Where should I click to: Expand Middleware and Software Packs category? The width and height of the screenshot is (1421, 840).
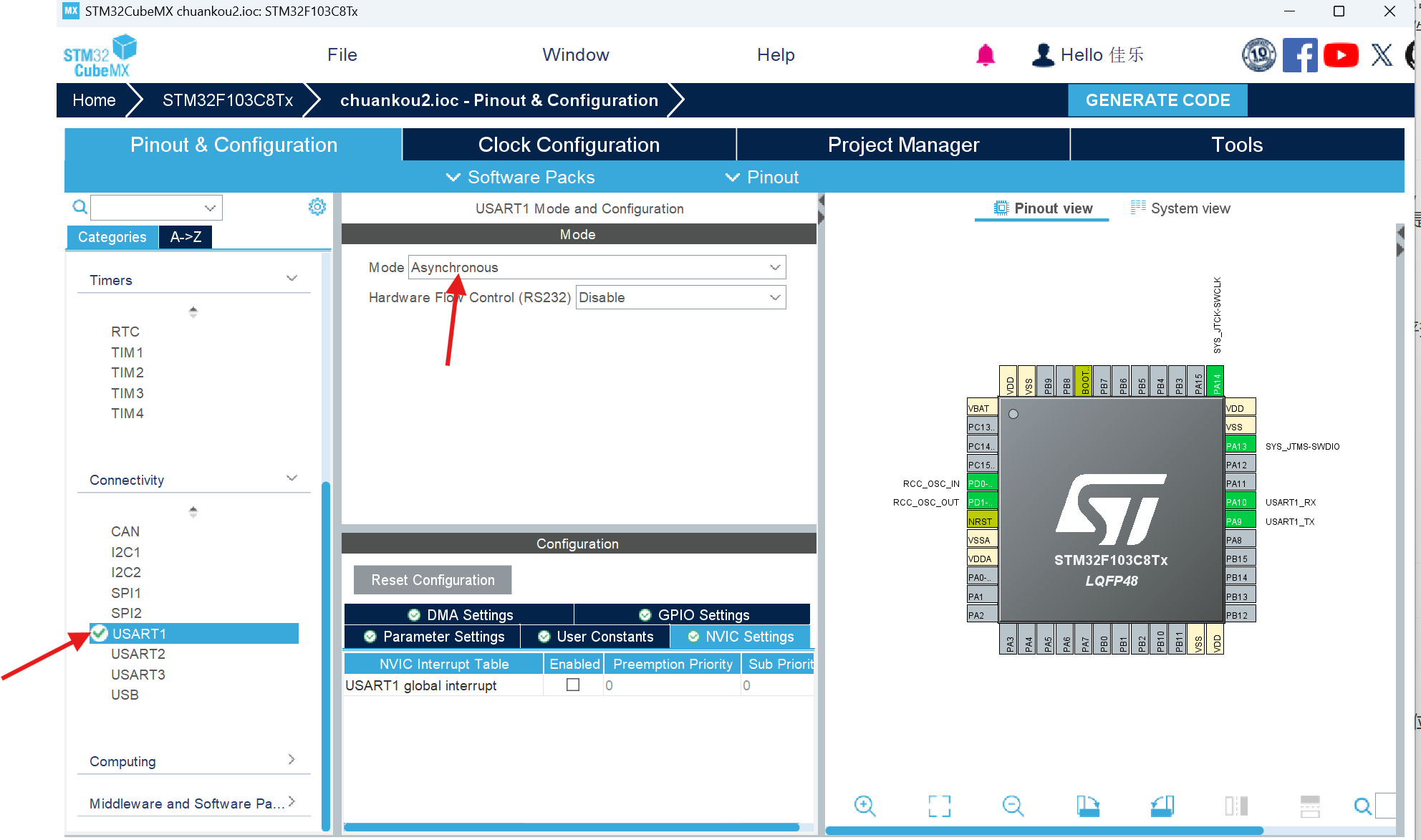tap(292, 802)
